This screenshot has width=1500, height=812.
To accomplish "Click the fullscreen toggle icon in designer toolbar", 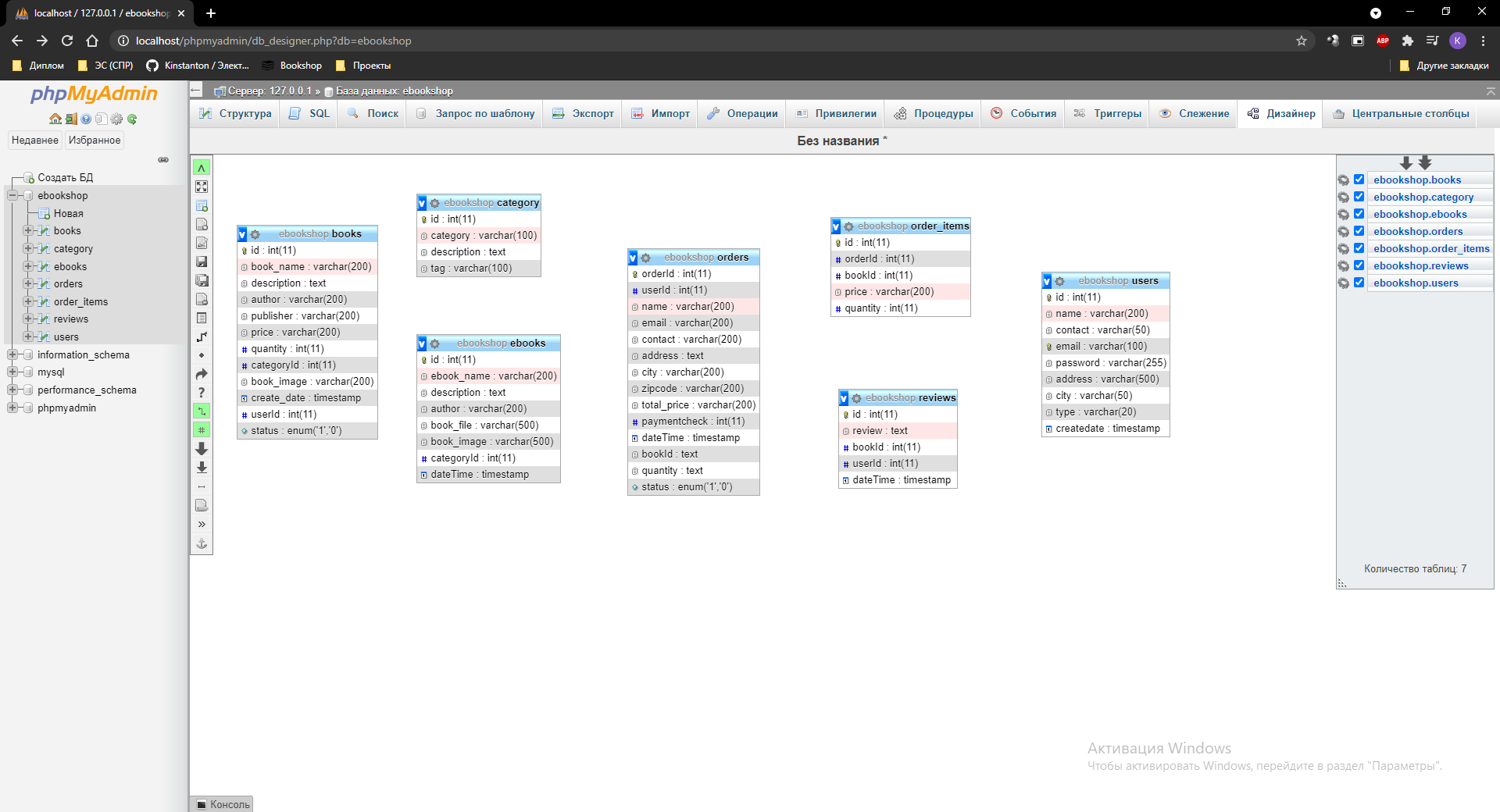I will click(x=202, y=187).
